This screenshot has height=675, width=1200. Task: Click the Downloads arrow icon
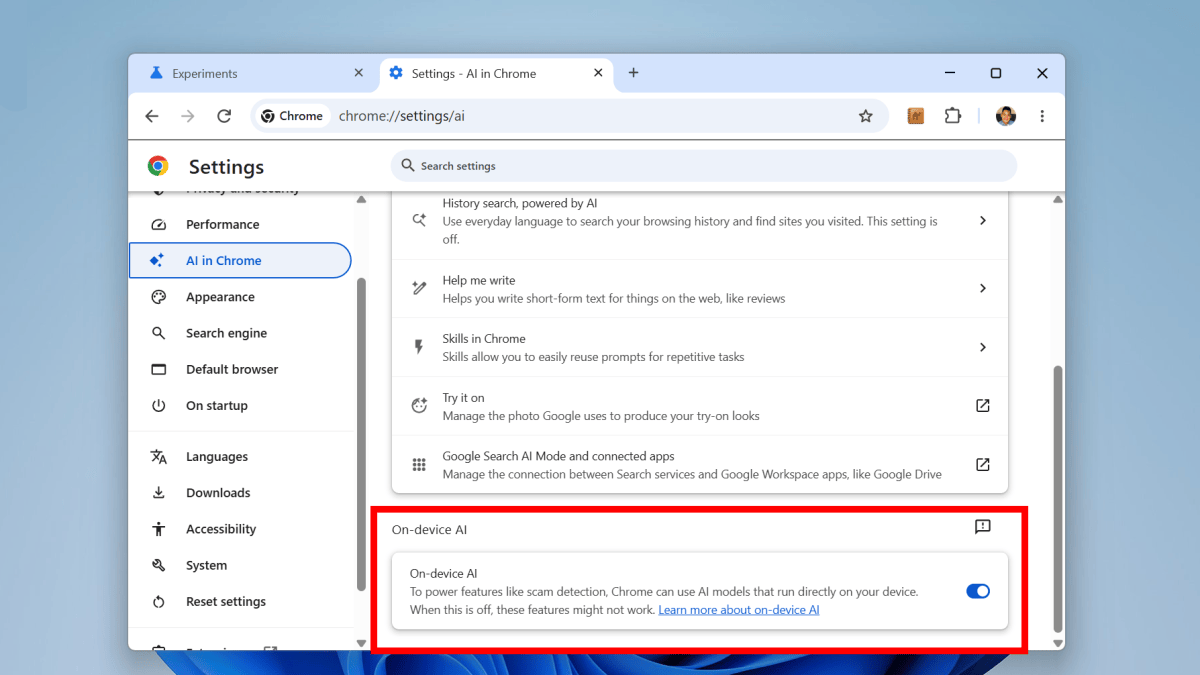point(158,493)
